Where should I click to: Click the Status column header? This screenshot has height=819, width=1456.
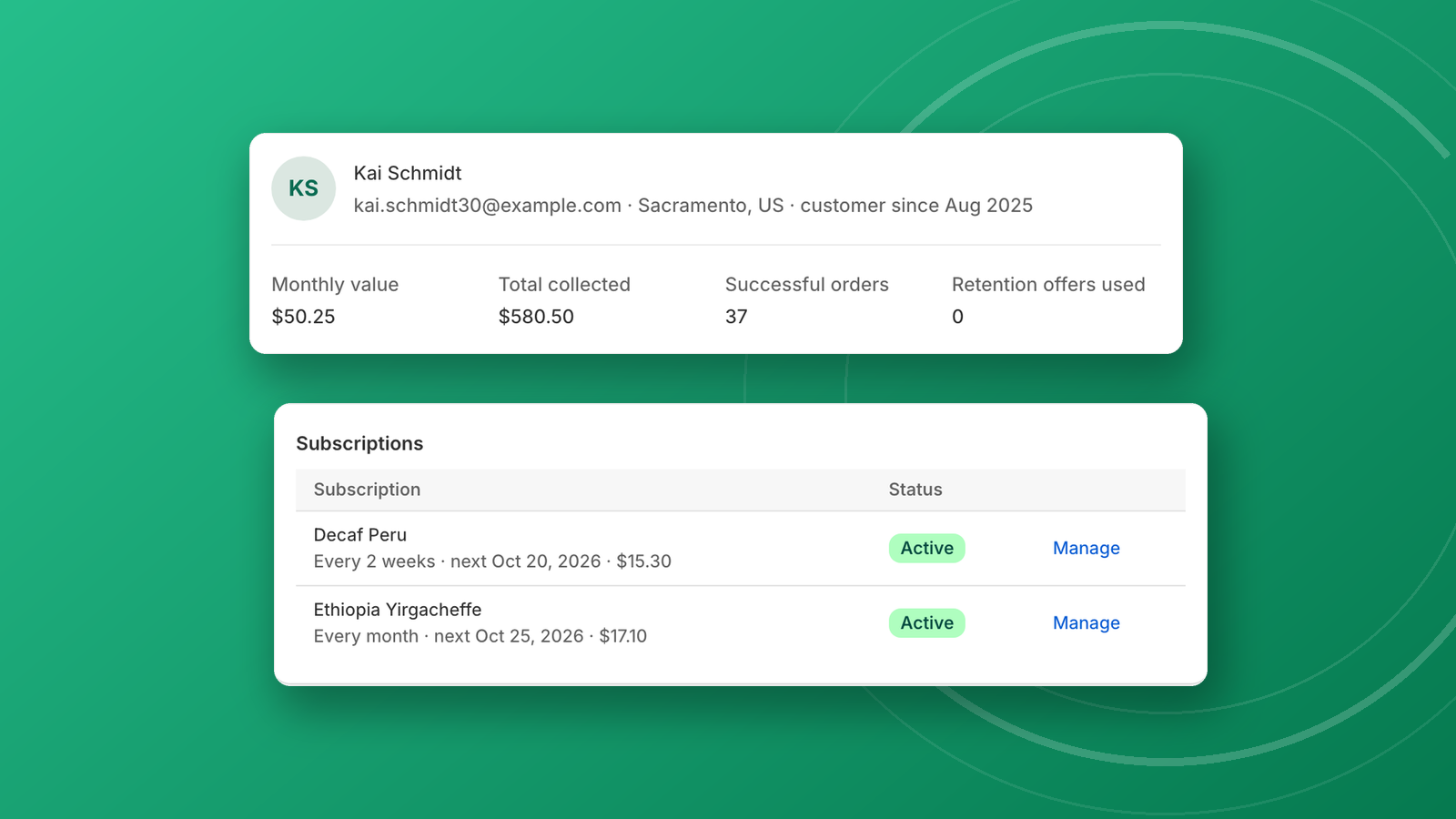[x=915, y=490]
